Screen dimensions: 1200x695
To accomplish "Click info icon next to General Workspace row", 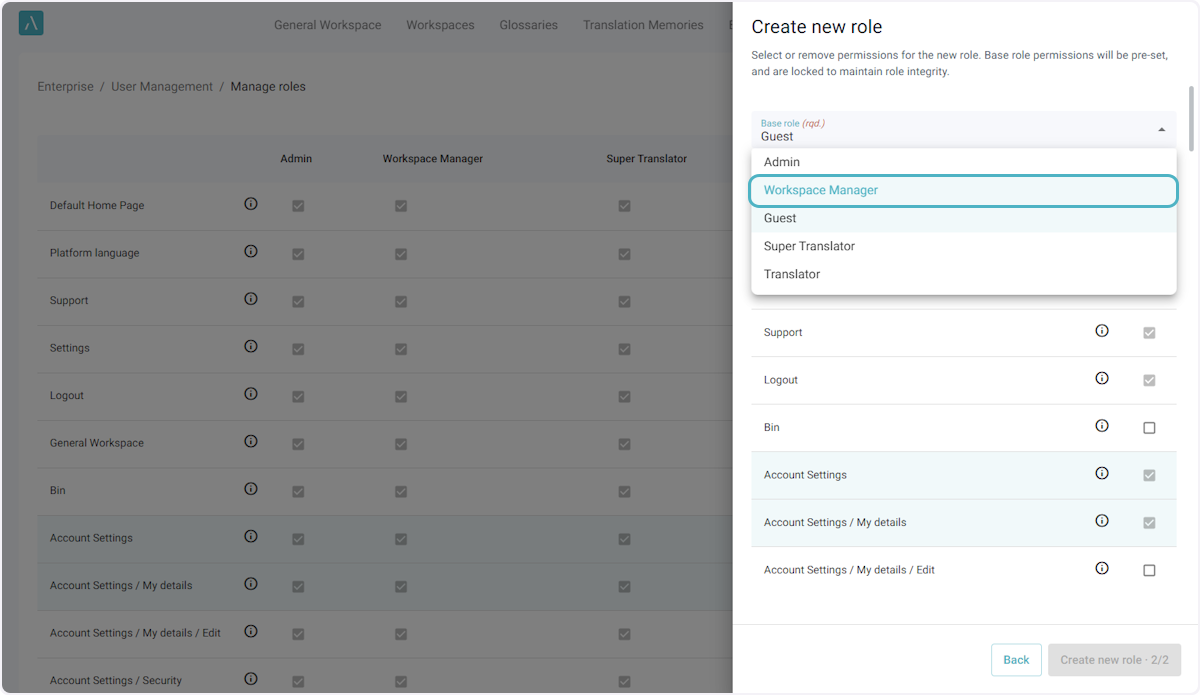I will point(251,442).
